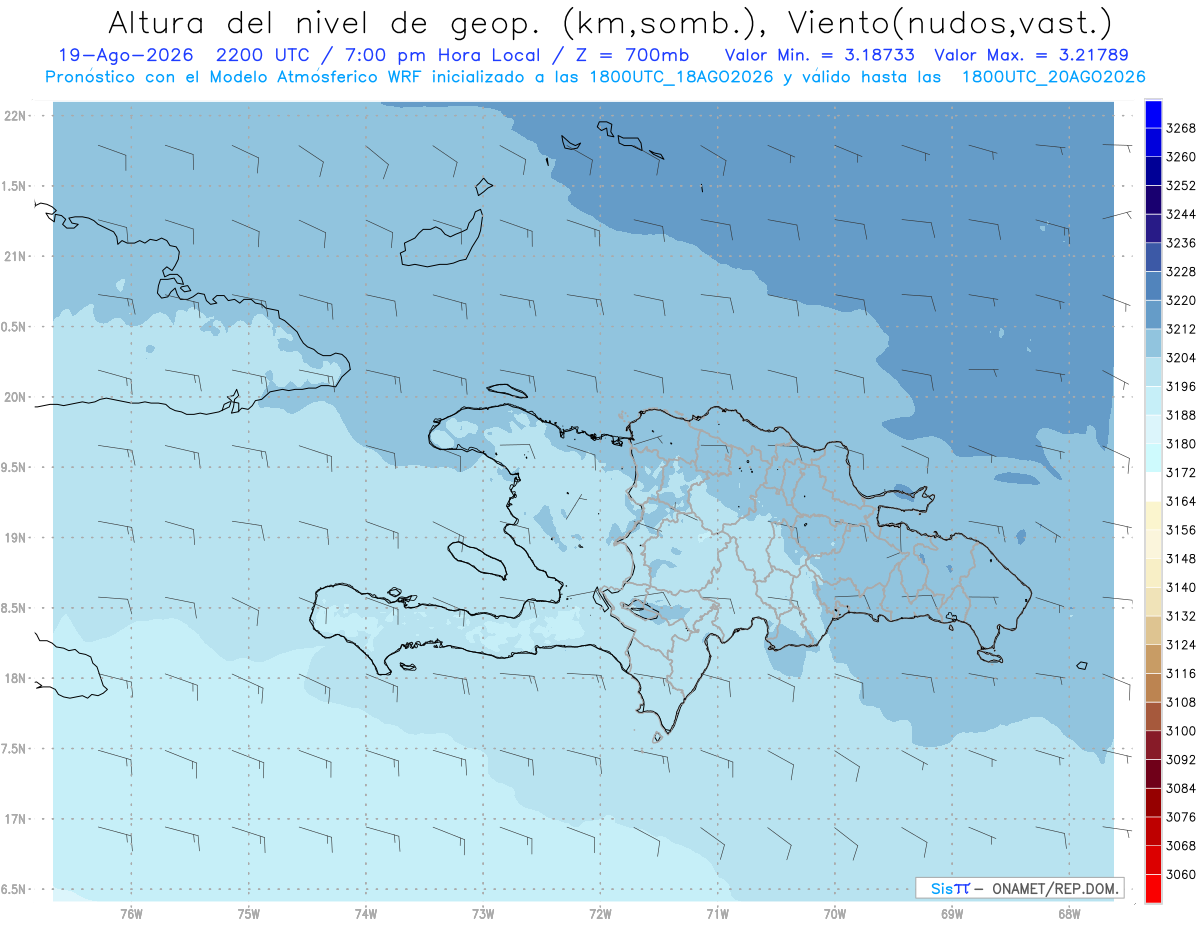1200x927 pixels.
Task: Click the '3220' colorbar value
Action: coord(1181,300)
